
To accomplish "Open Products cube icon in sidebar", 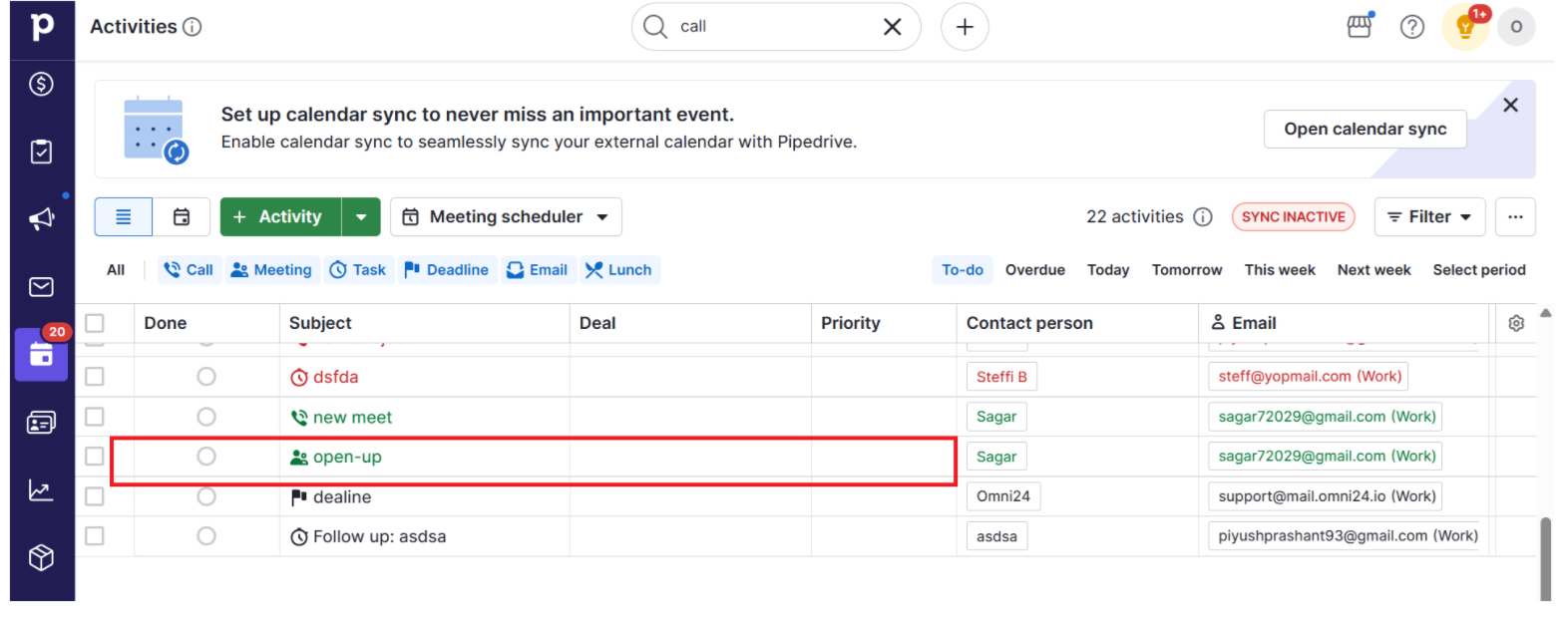I will (41, 557).
